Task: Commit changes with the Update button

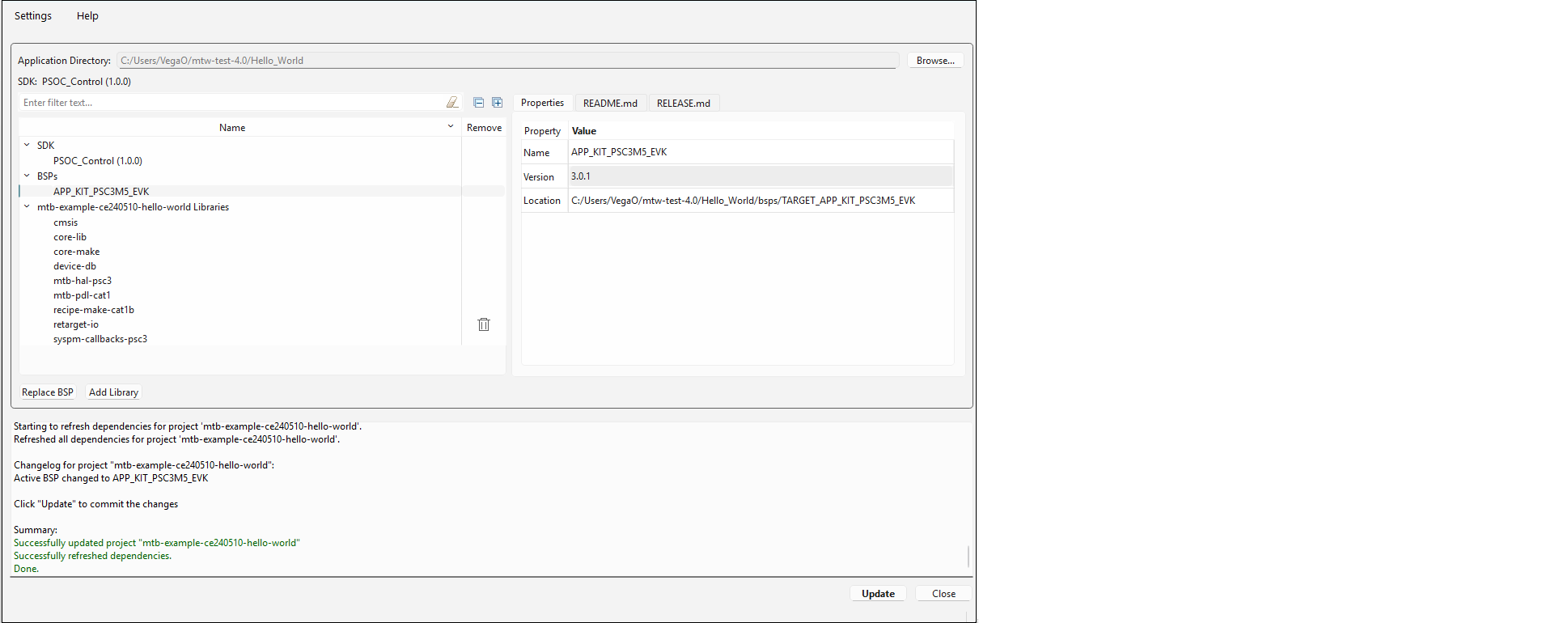Action: [878, 594]
